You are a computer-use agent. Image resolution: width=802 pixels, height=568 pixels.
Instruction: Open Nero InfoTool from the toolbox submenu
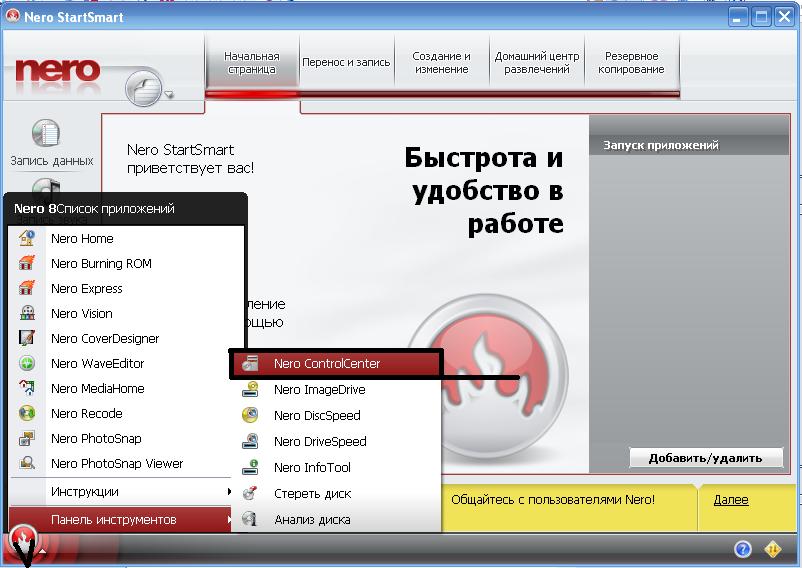click(x=312, y=468)
